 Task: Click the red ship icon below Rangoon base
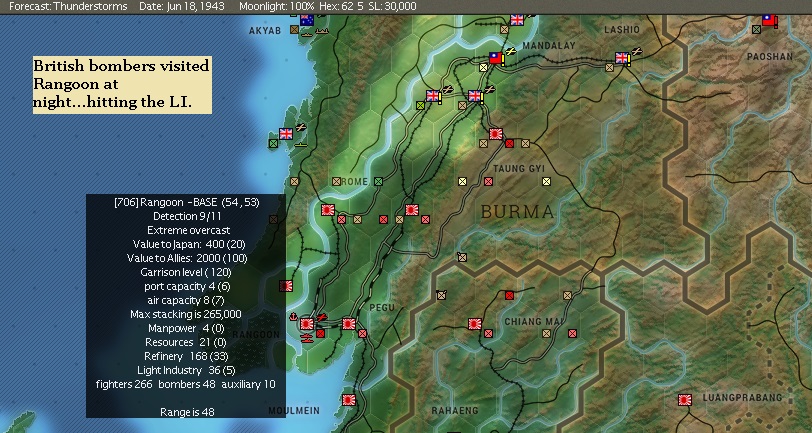[307, 338]
